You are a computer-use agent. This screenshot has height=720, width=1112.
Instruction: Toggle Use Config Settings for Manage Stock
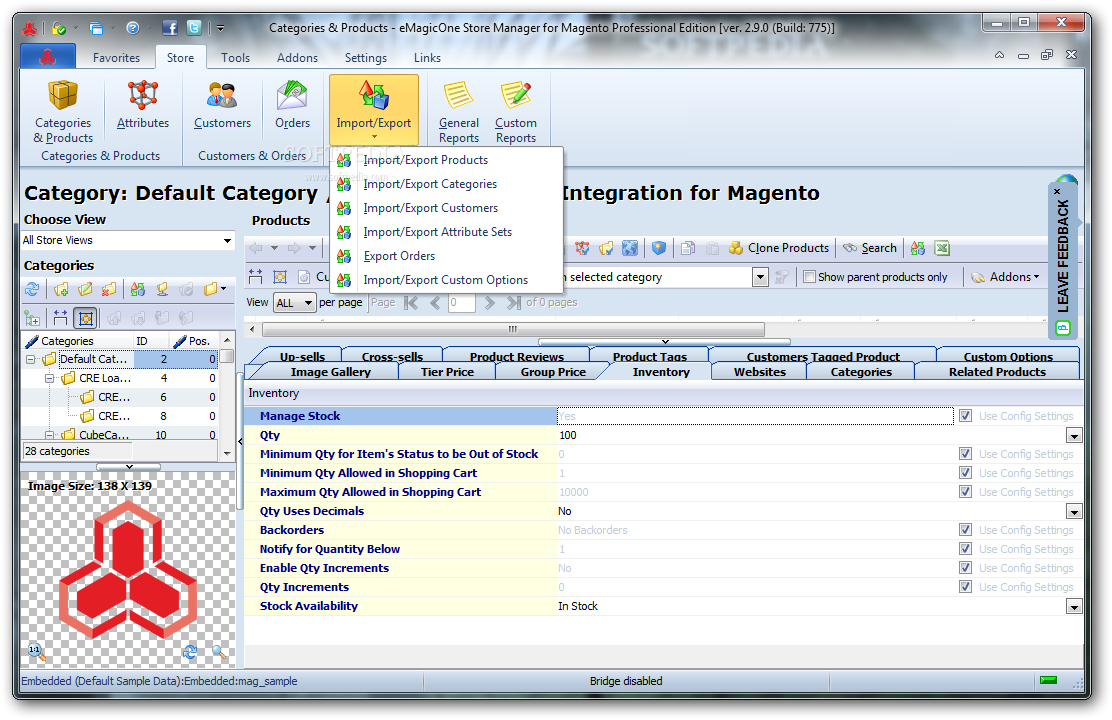965,416
